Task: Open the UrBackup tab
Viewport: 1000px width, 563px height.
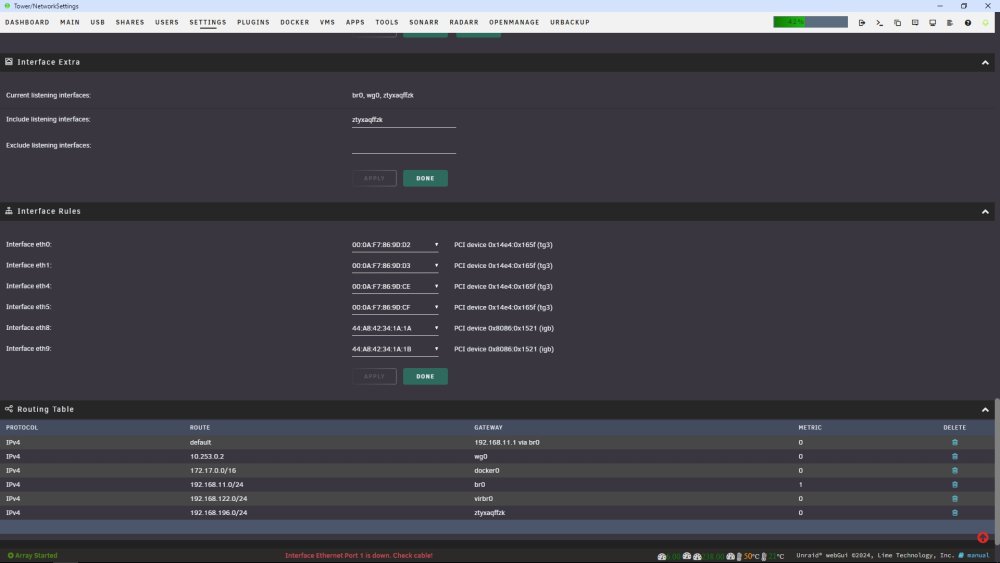Action: (570, 22)
